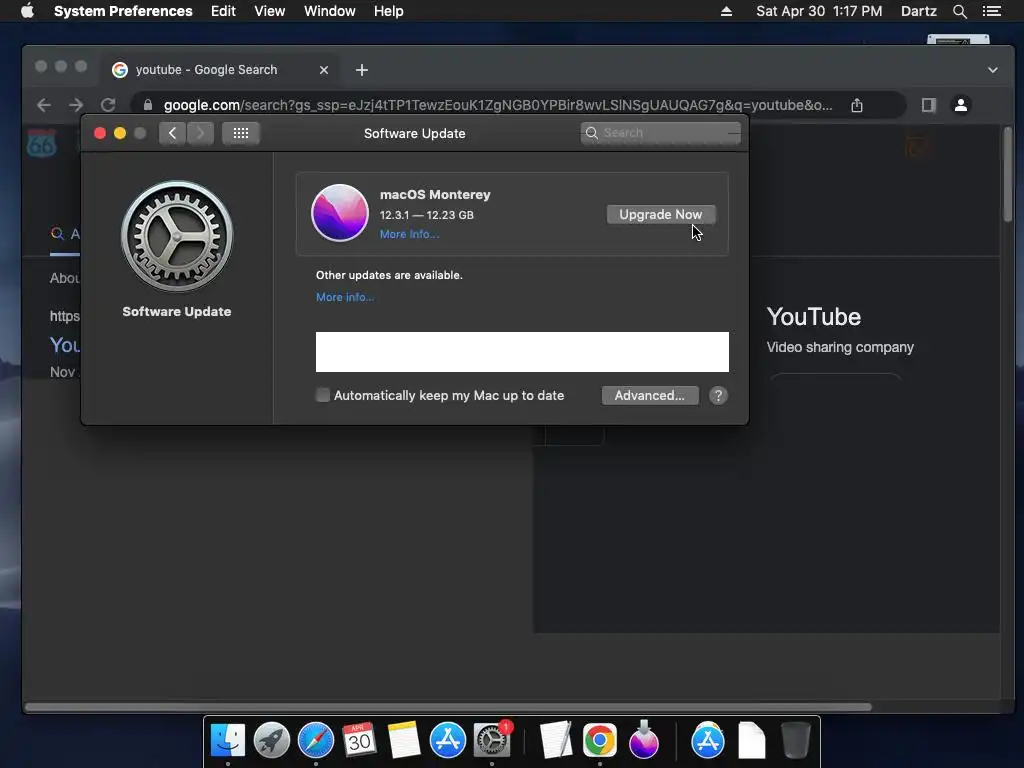Screen dimensions: 1024x768
Task: Open the Window menu
Action: coord(330,11)
